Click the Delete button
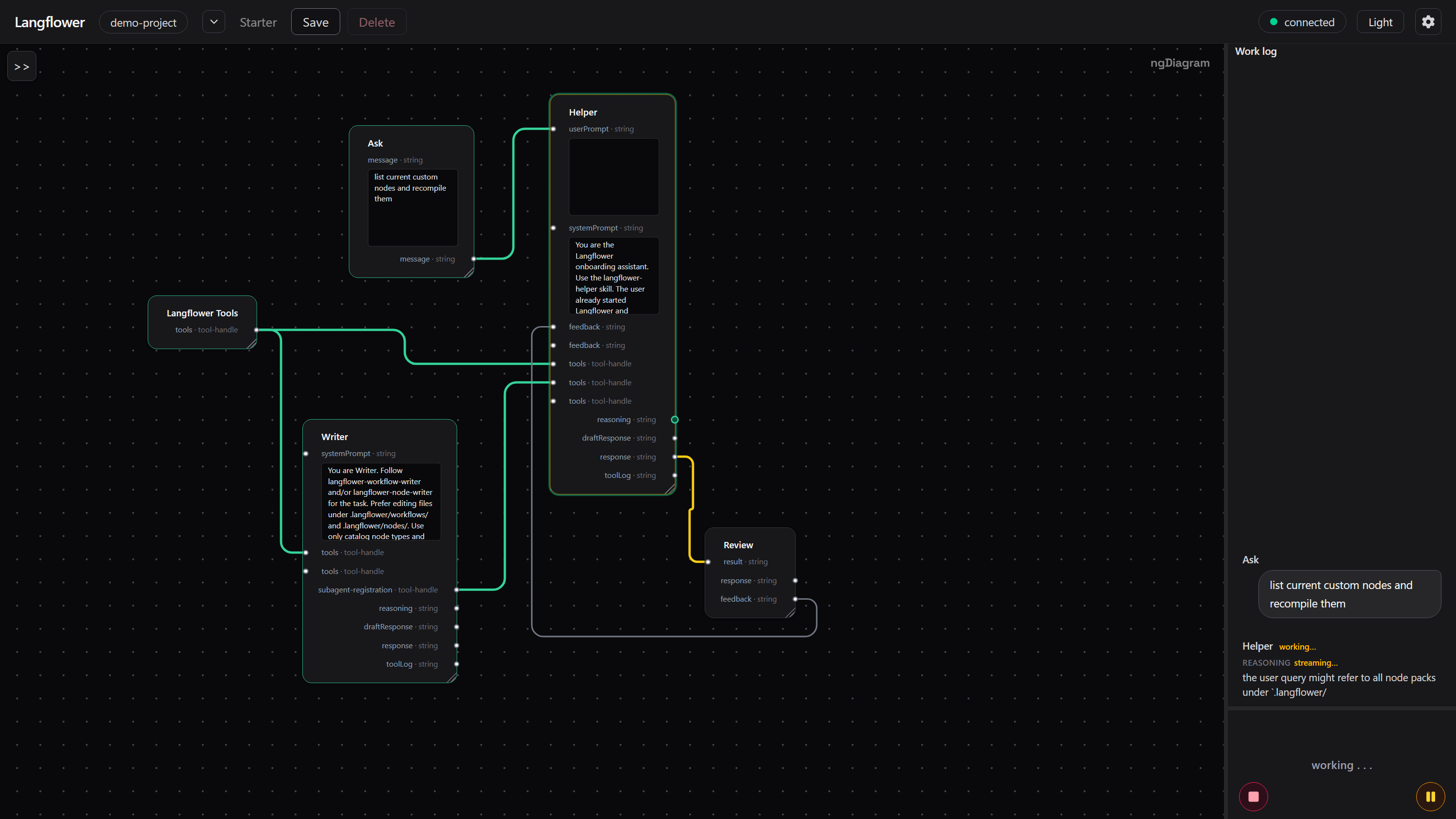The height and width of the screenshot is (819, 1456). (377, 22)
